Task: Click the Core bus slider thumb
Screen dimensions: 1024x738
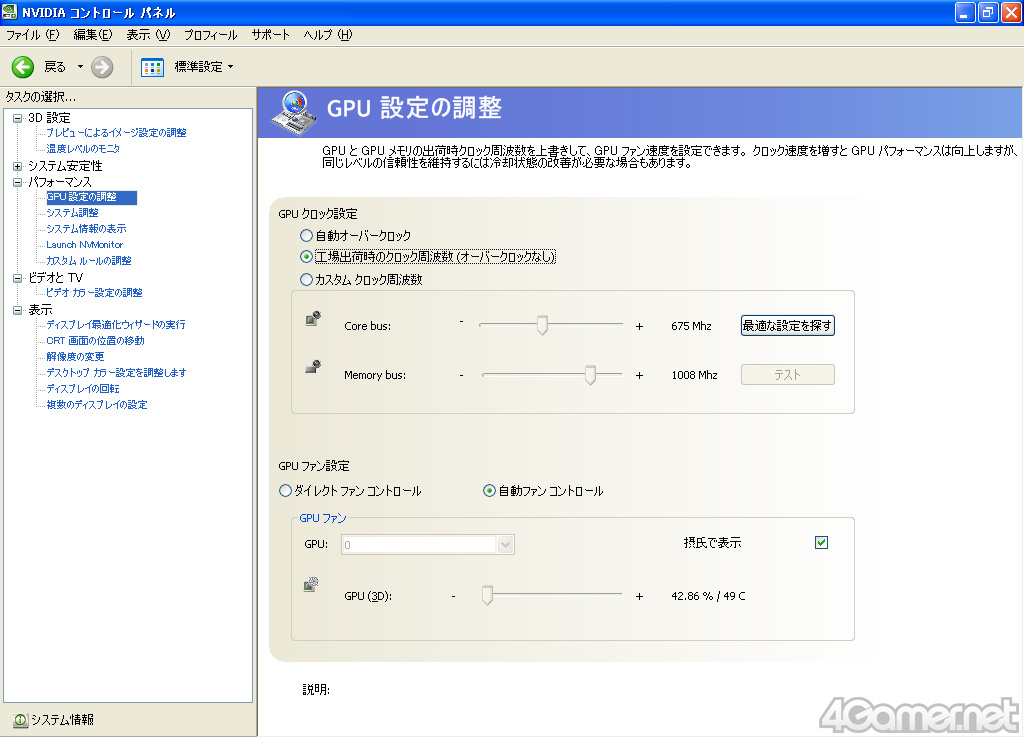Action: click(x=542, y=325)
